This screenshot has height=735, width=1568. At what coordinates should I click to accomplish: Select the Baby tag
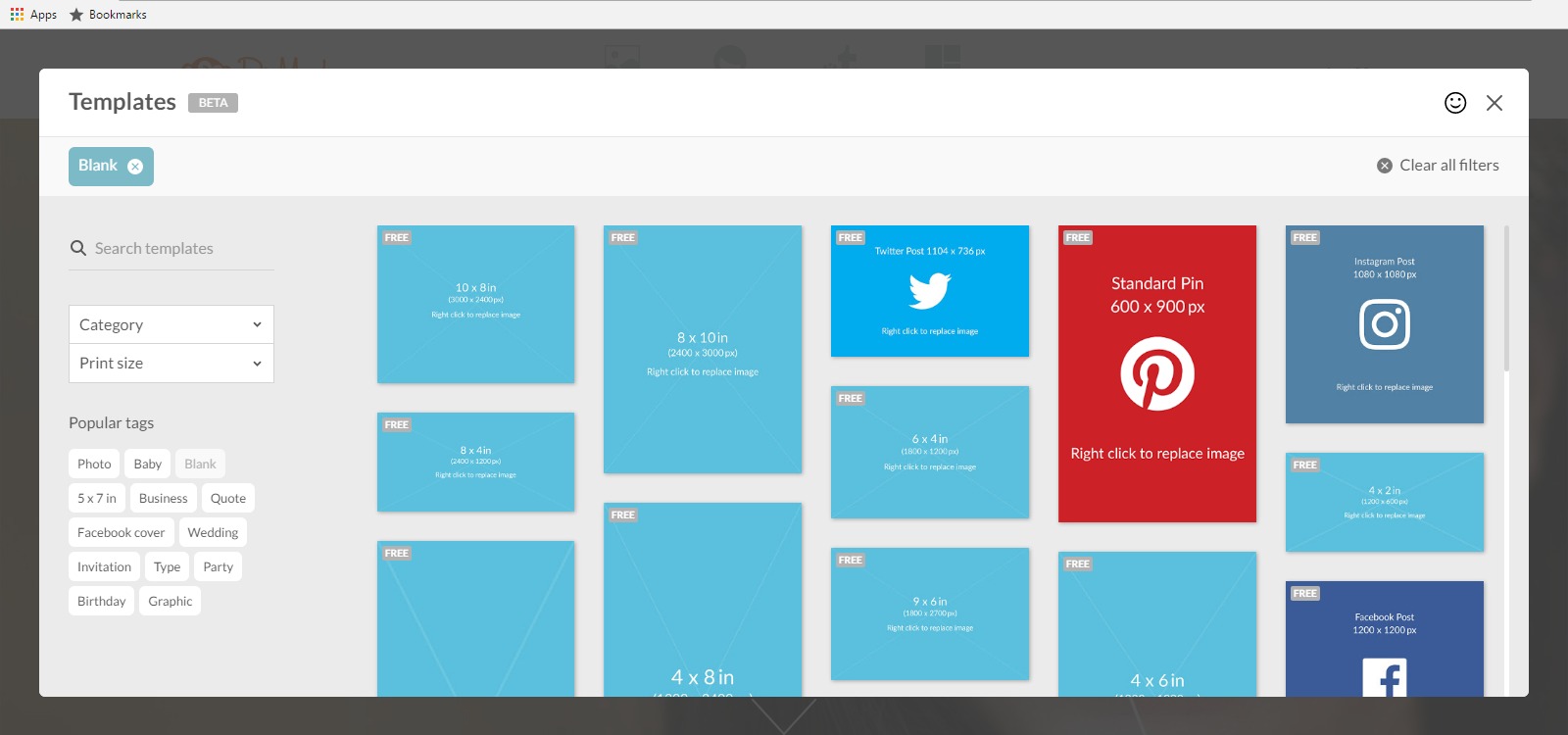click(x=148, y=464)
